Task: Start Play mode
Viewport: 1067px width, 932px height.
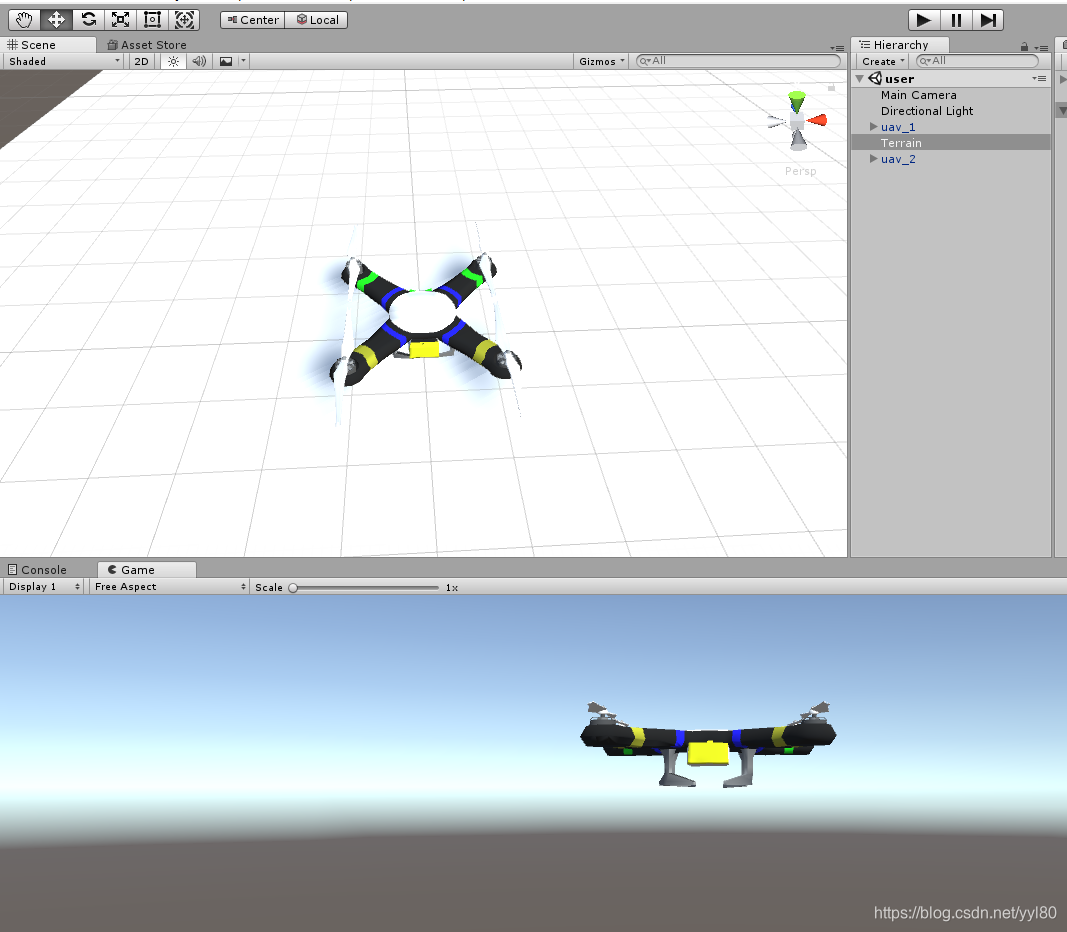Action: 924,20
